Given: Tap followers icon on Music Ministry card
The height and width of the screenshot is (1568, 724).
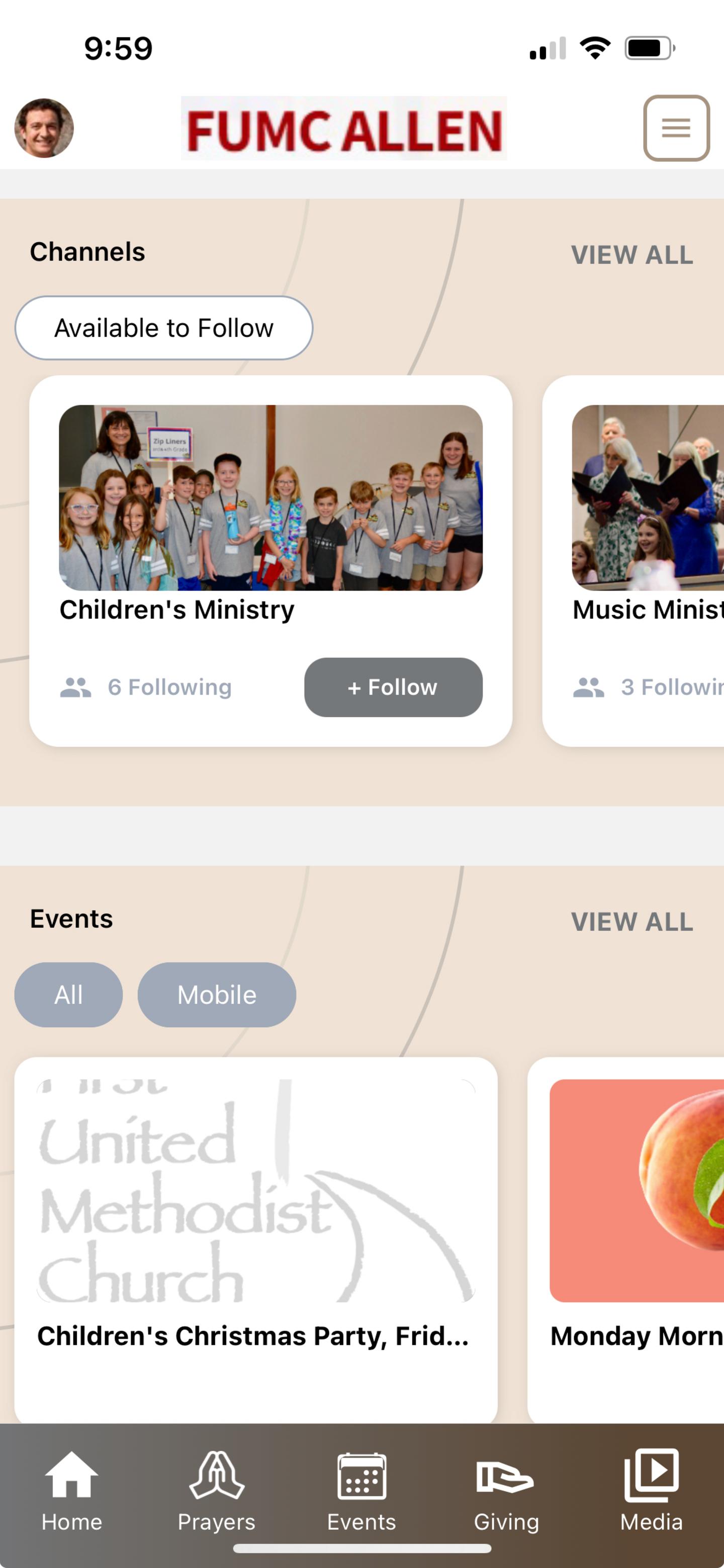Looking at the screenshot, I should [589, 687].
